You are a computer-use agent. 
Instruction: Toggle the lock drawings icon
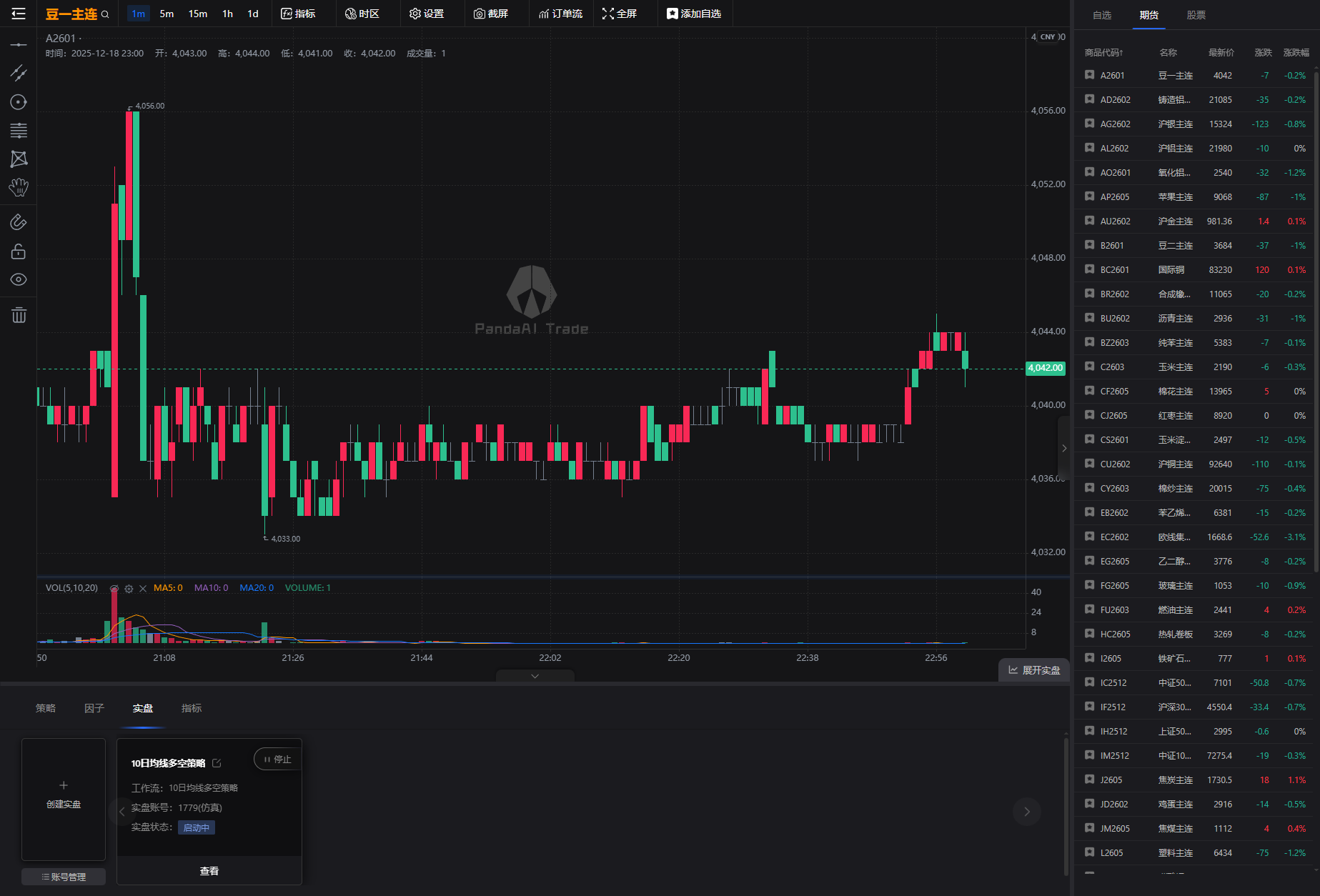click(x=19, y=251)
